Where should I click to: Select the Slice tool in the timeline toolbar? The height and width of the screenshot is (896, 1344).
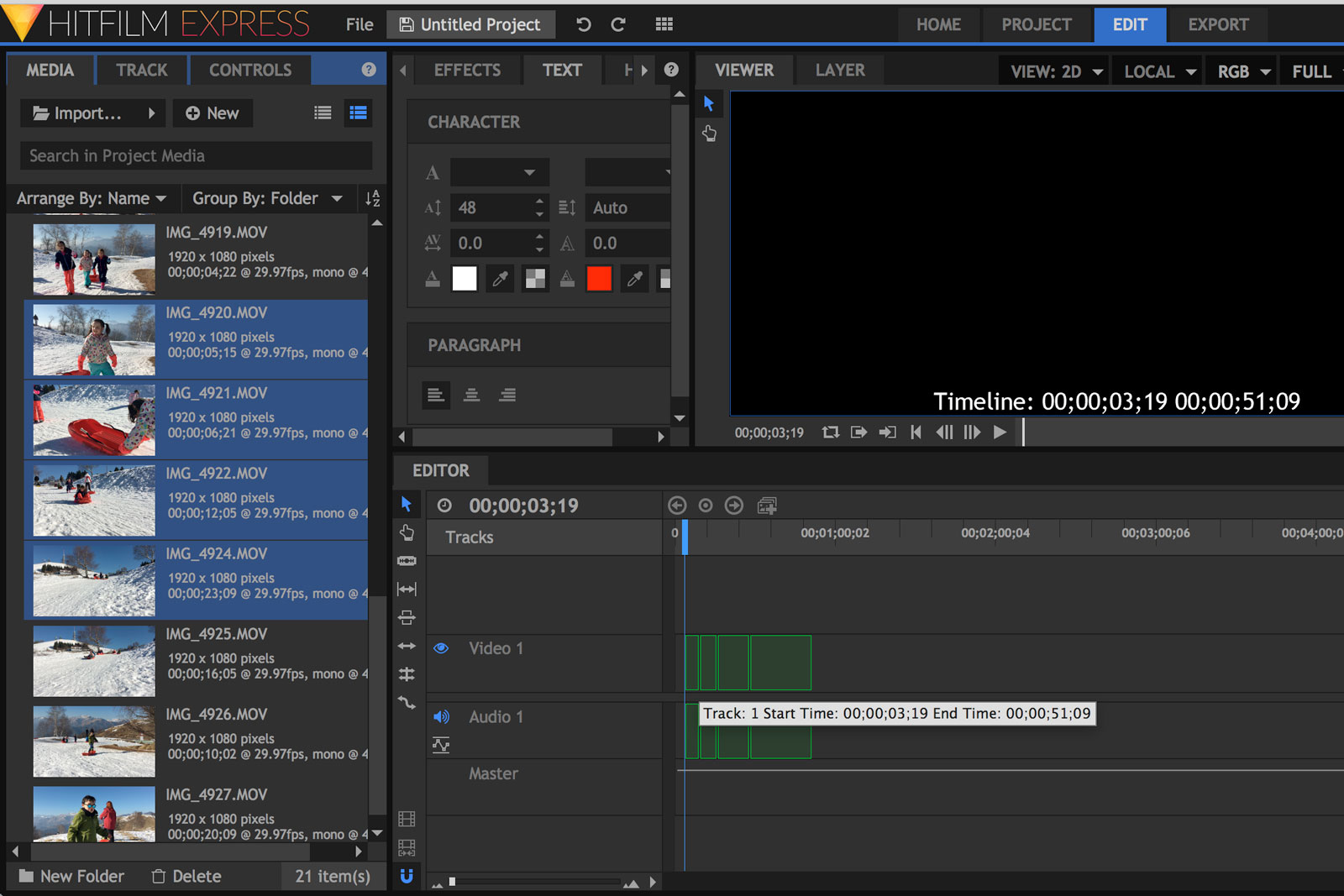(x=407, y=561)
